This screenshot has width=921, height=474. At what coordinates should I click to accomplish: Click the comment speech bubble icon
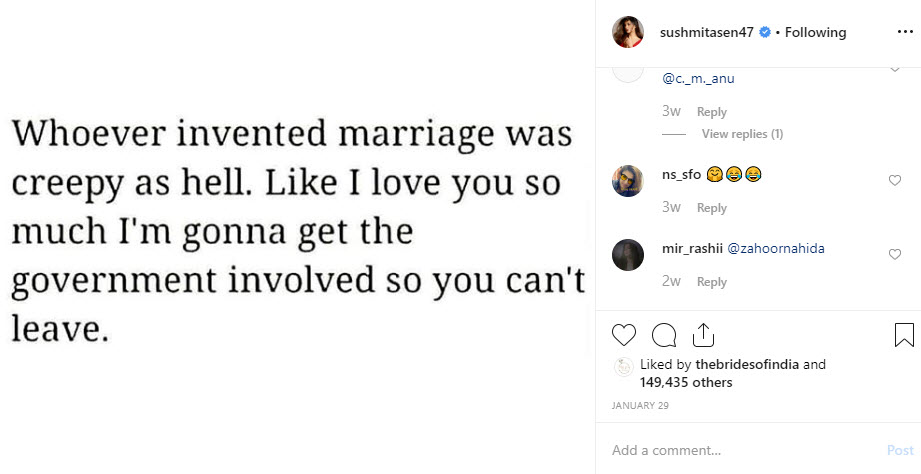pos(663,335)
